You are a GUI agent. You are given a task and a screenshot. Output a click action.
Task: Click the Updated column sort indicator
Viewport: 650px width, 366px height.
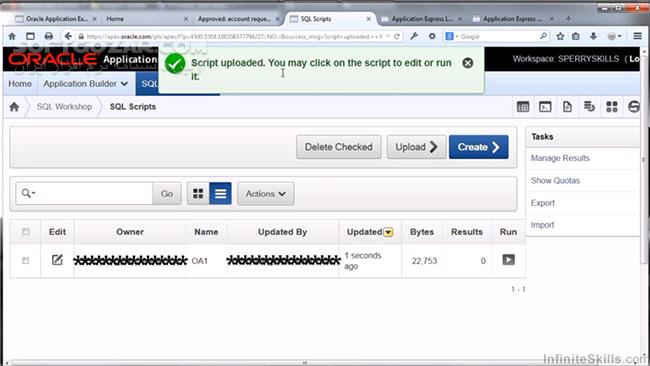tap(388, 232)
